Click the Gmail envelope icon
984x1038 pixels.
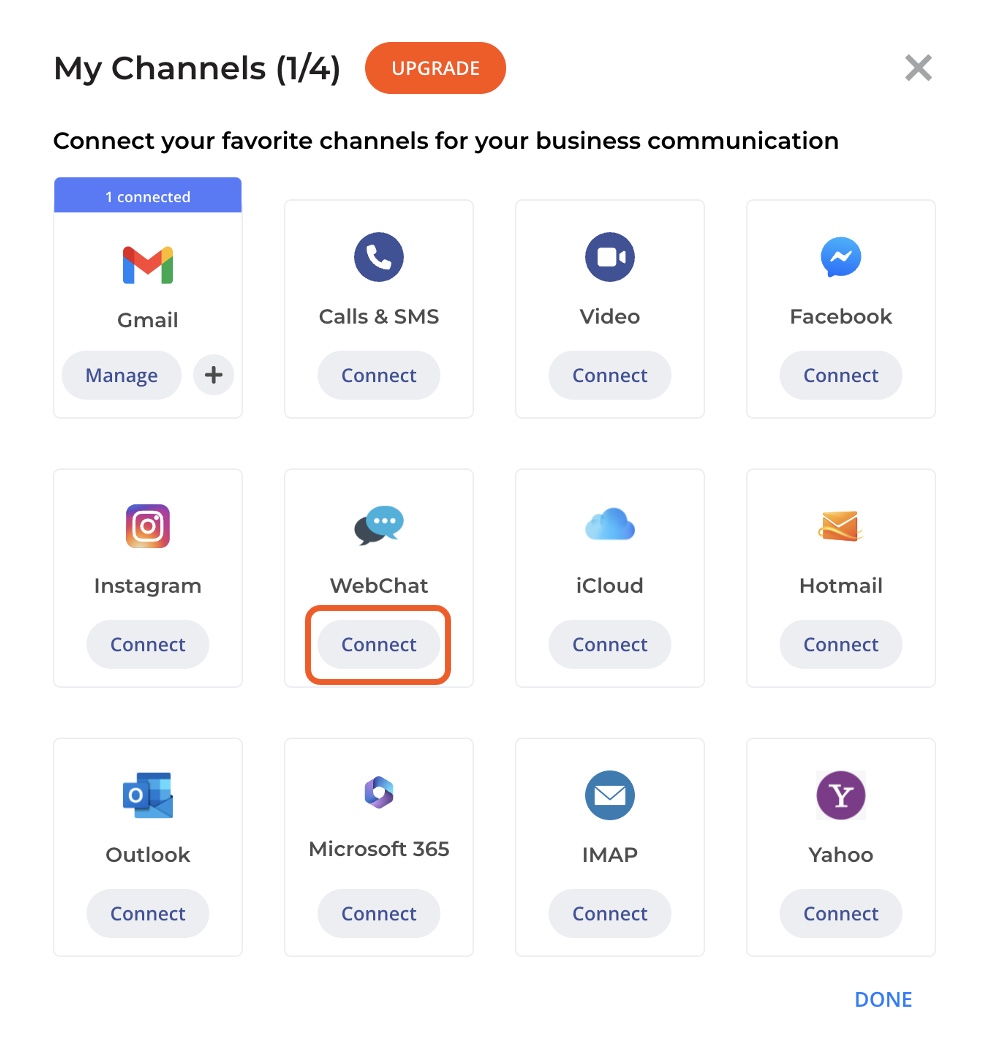(x=148, y=265)
